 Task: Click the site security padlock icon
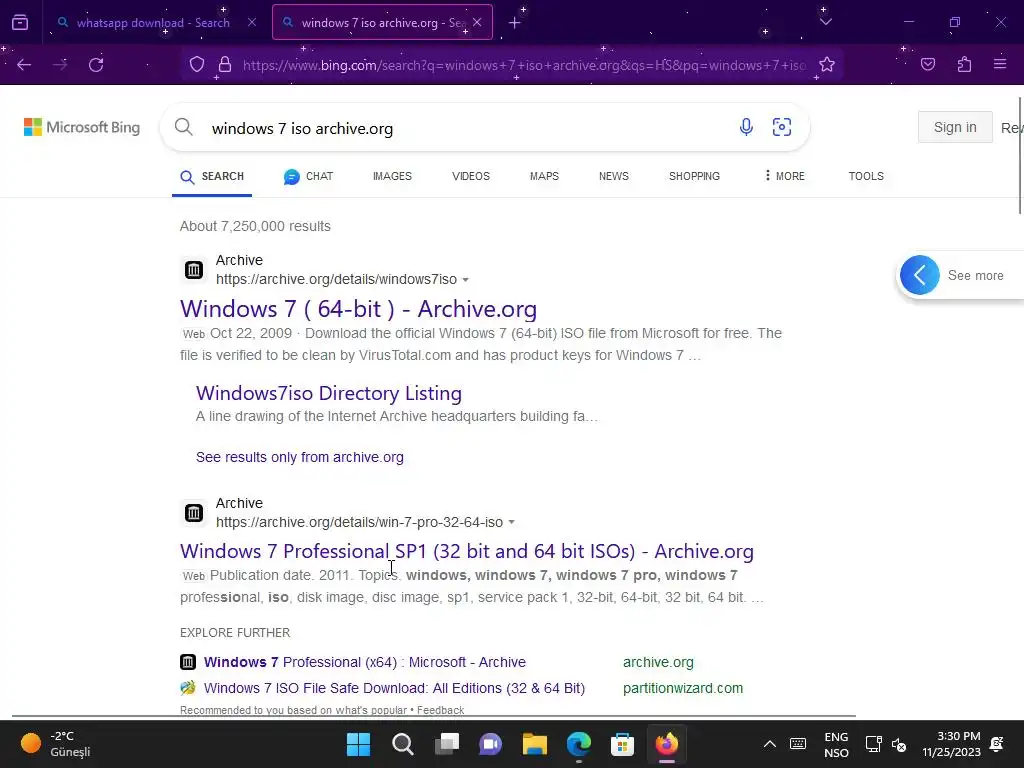pyautogui.click(x=225, y=65)
